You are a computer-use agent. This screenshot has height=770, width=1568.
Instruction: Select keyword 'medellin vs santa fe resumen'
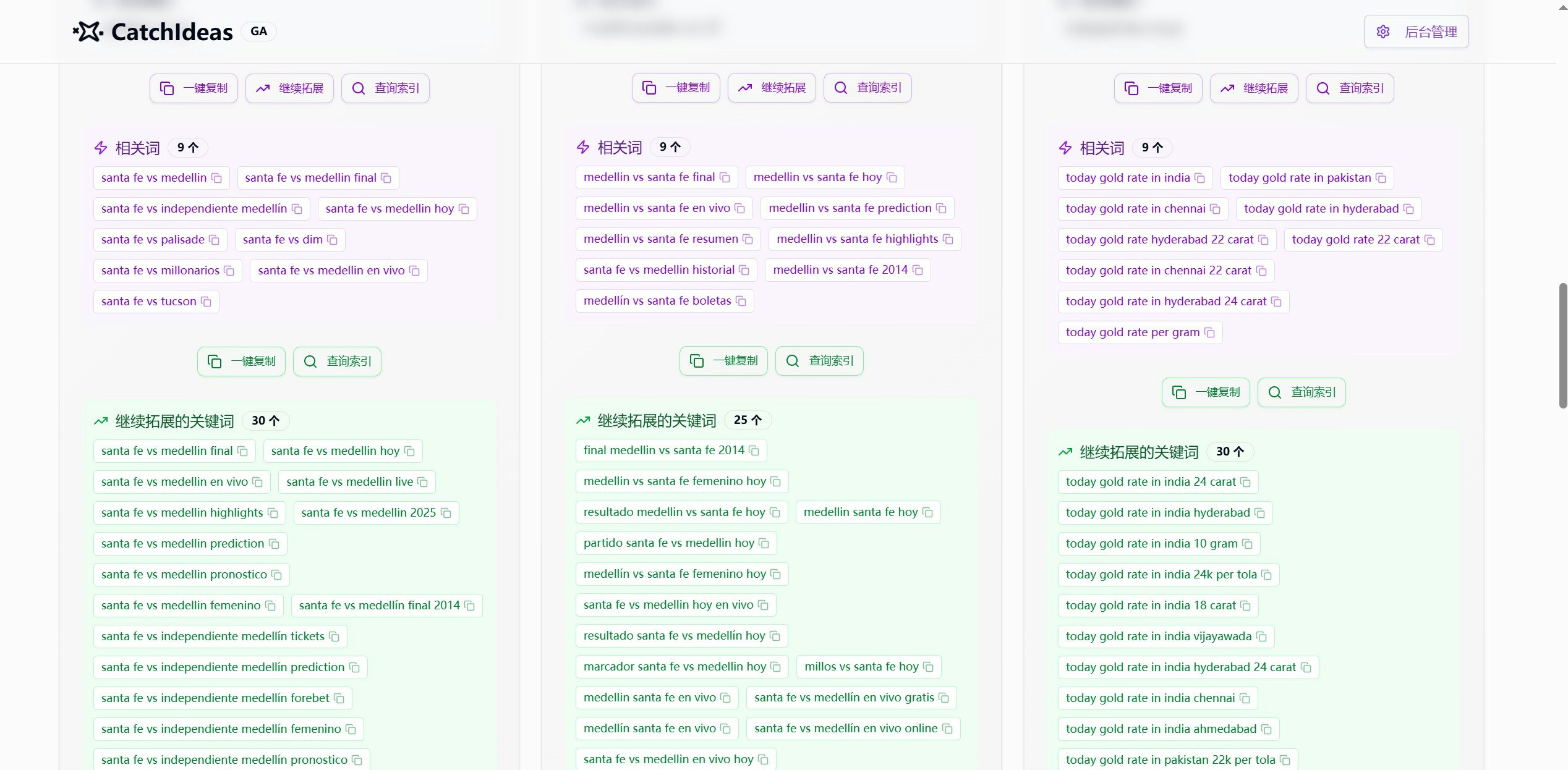coord(668,239)
